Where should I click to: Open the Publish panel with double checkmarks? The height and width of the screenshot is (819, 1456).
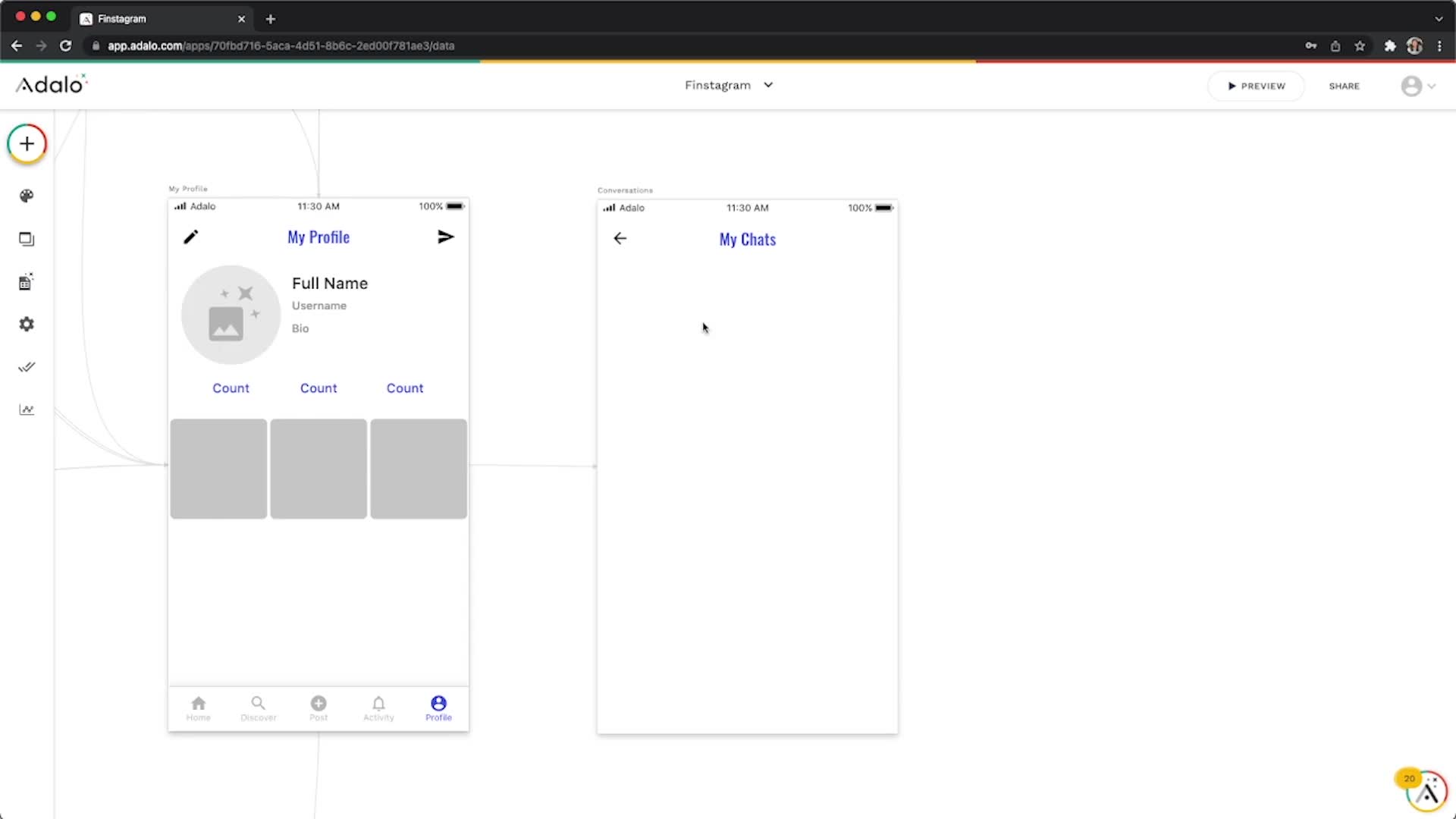point(27,367)
